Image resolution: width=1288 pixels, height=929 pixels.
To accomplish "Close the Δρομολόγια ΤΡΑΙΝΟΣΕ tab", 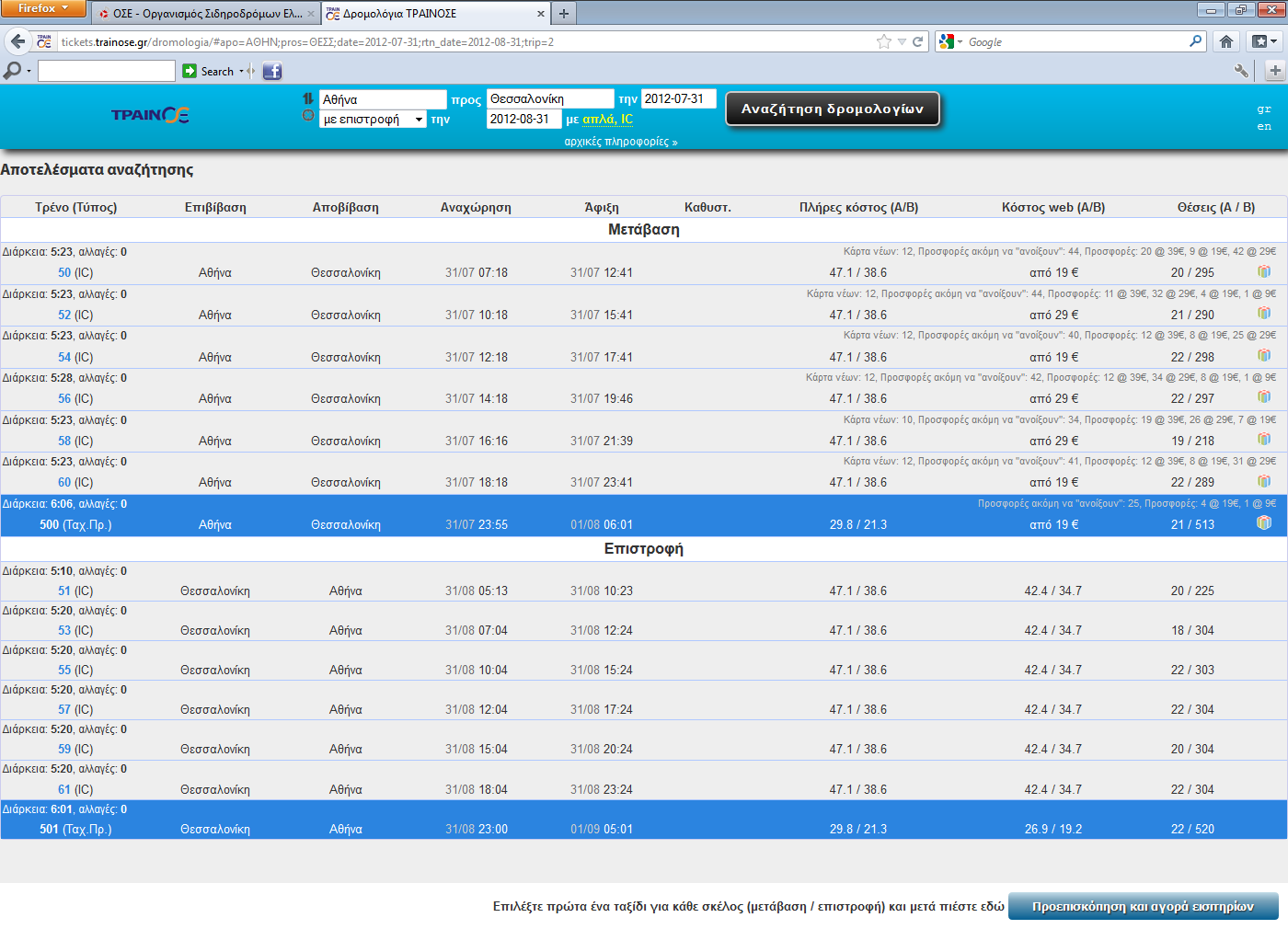I will (540, 14).
